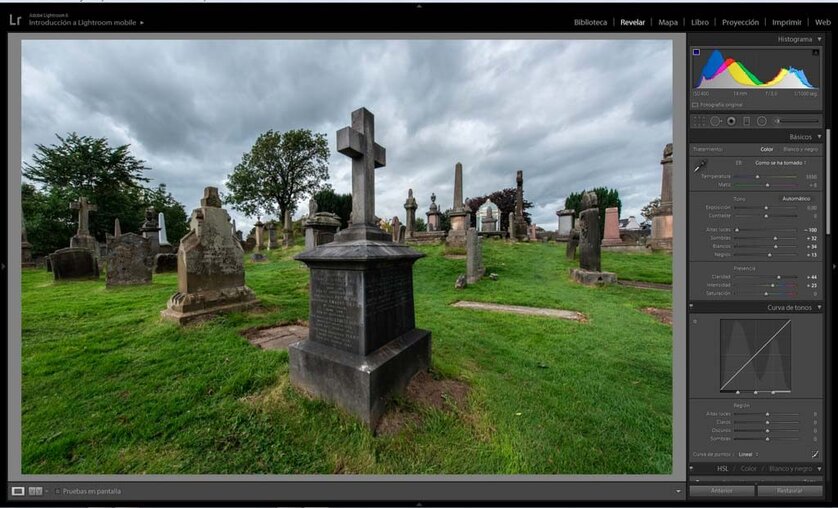Viewport: 838px width, 508px height.
Task: Select the crop overlay tool
Action: click(x=699, y=121)
